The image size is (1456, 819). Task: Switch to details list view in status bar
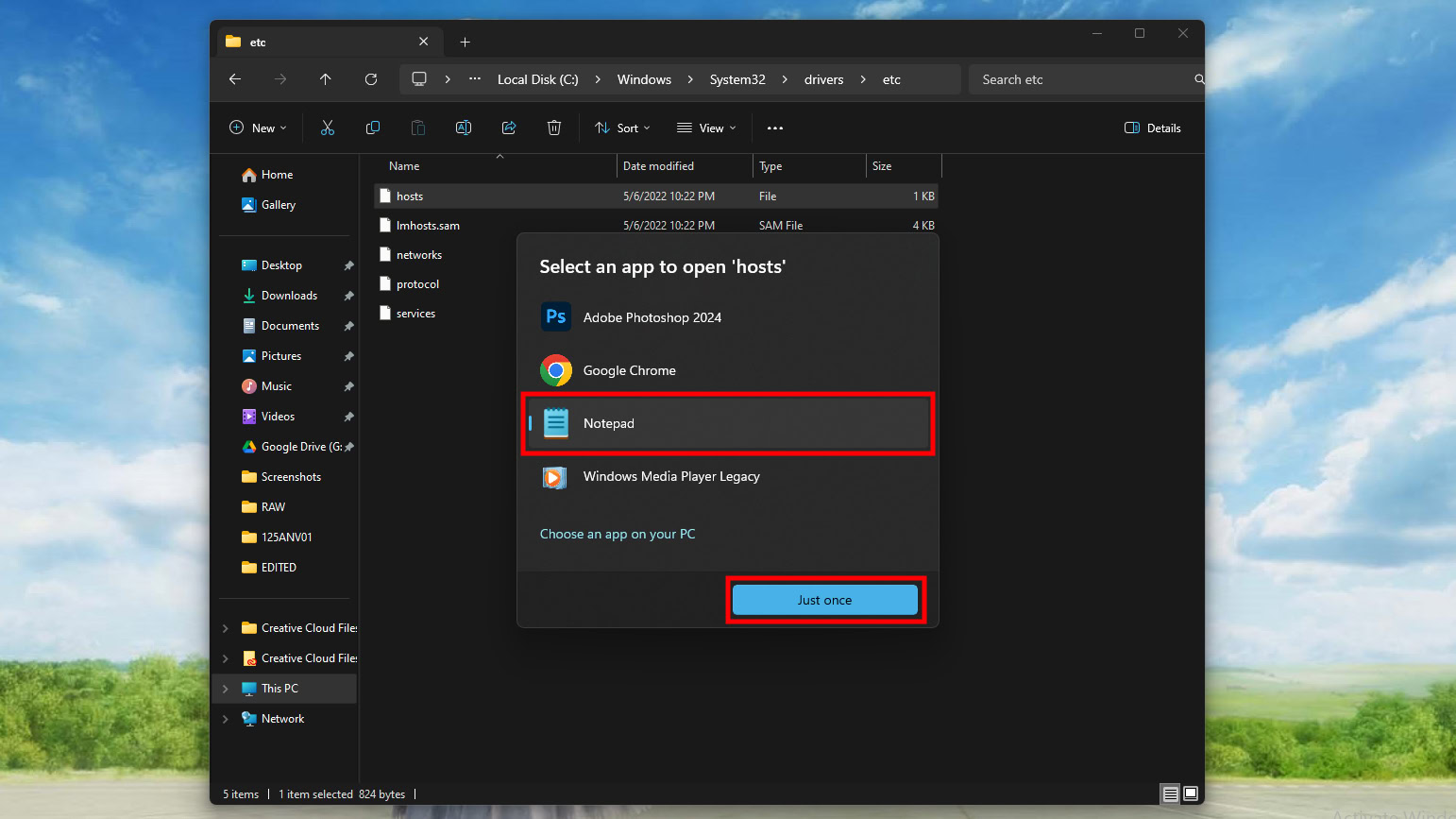pyautogui.click(x=1170, y=793)
